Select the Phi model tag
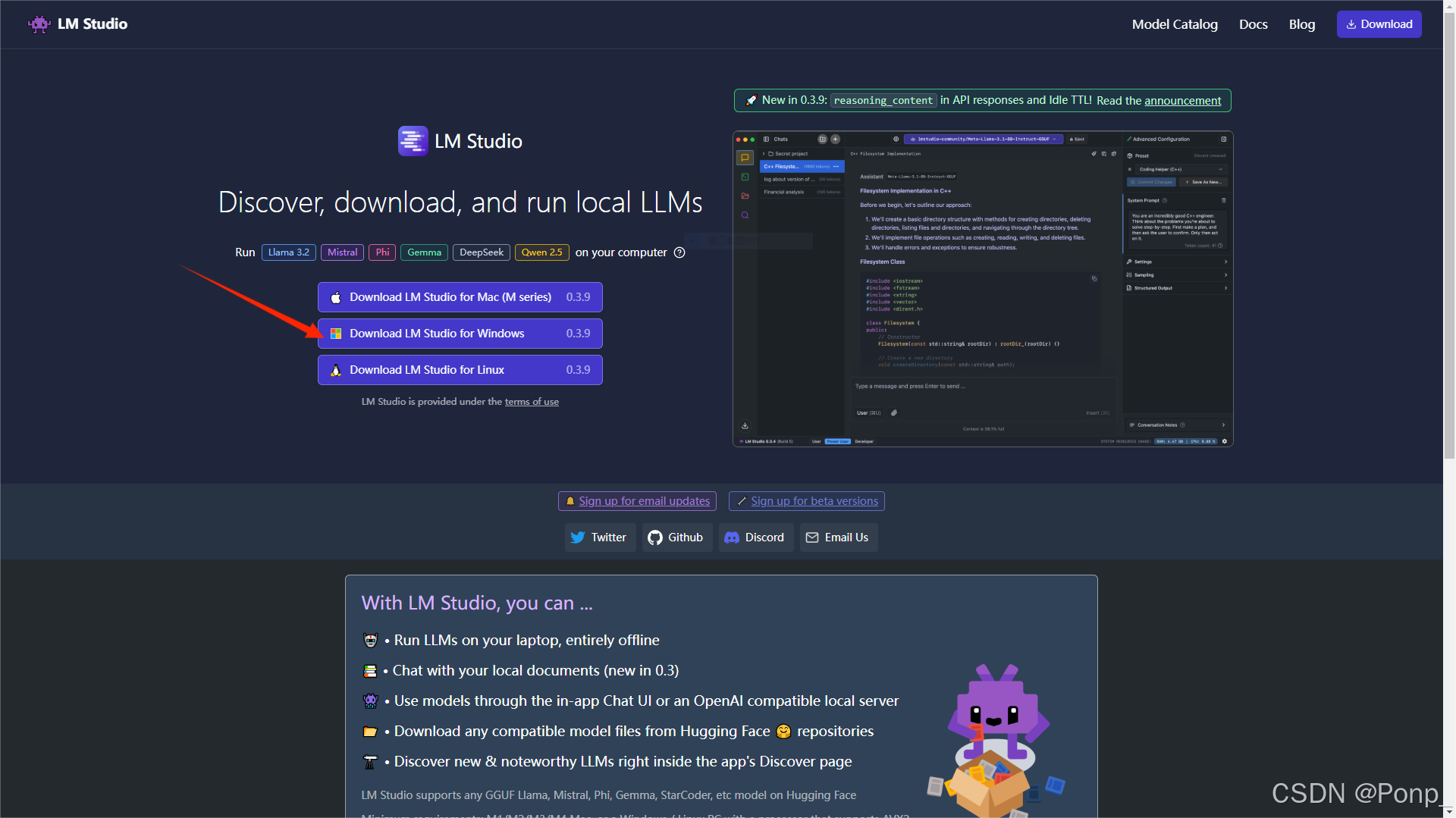 point(382,252)
